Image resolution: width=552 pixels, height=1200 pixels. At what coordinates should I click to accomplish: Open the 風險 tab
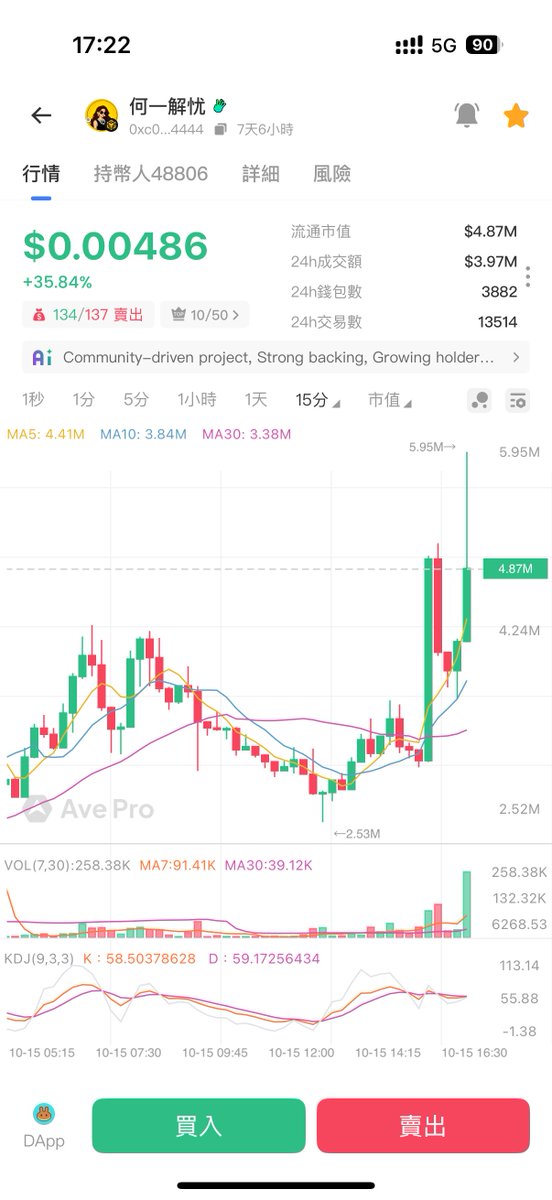point(332,174)
